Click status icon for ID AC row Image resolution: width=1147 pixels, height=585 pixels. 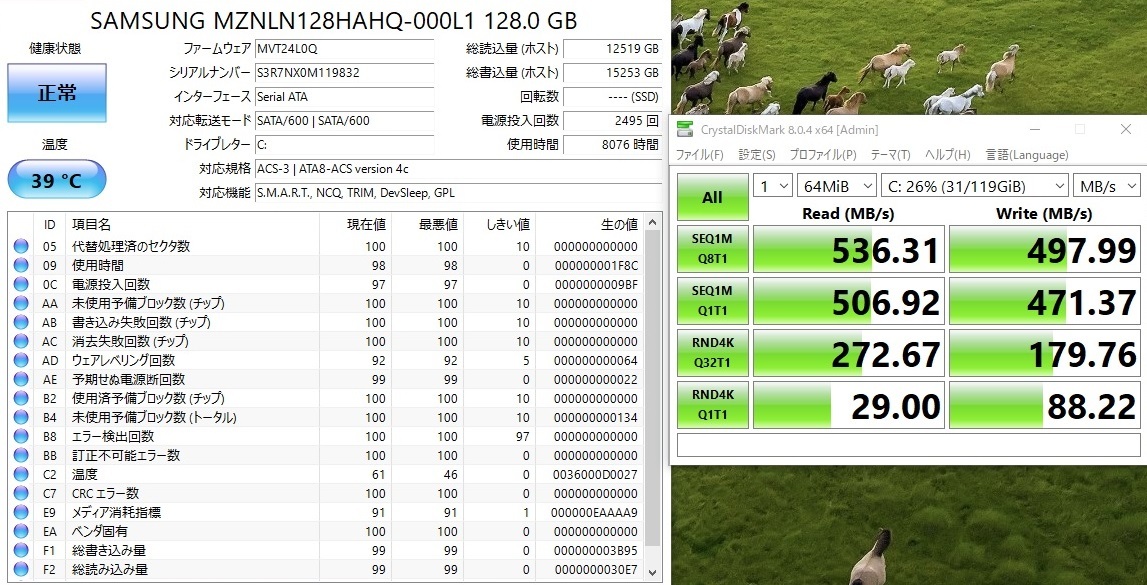[x=20, y=341]
